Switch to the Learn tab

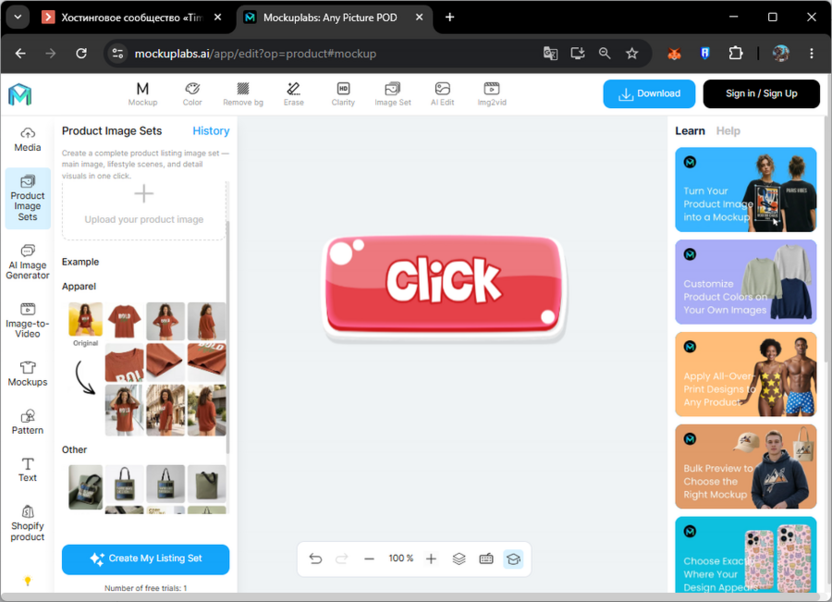(690, 131)
